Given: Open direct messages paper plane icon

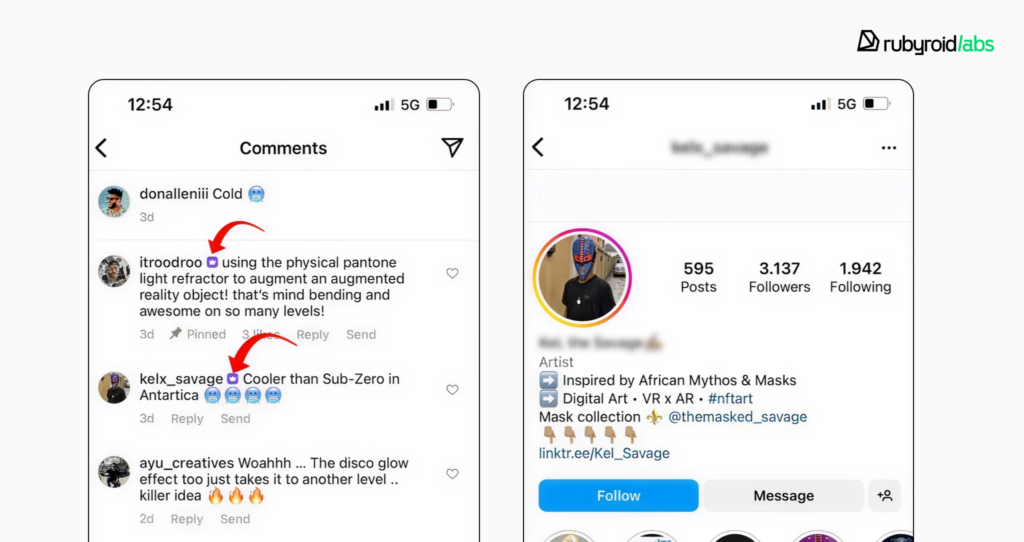Looking at the screenshot, I should 452,147.
